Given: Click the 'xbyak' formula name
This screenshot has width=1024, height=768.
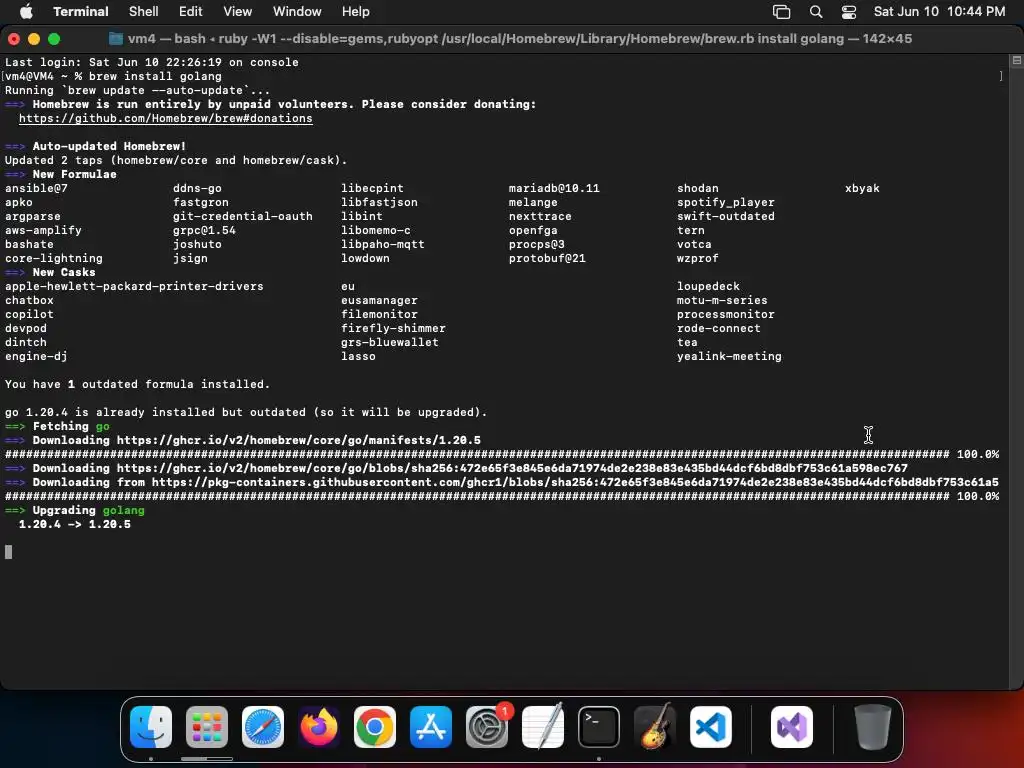Looking at the screenshot, I should (862, 188).
